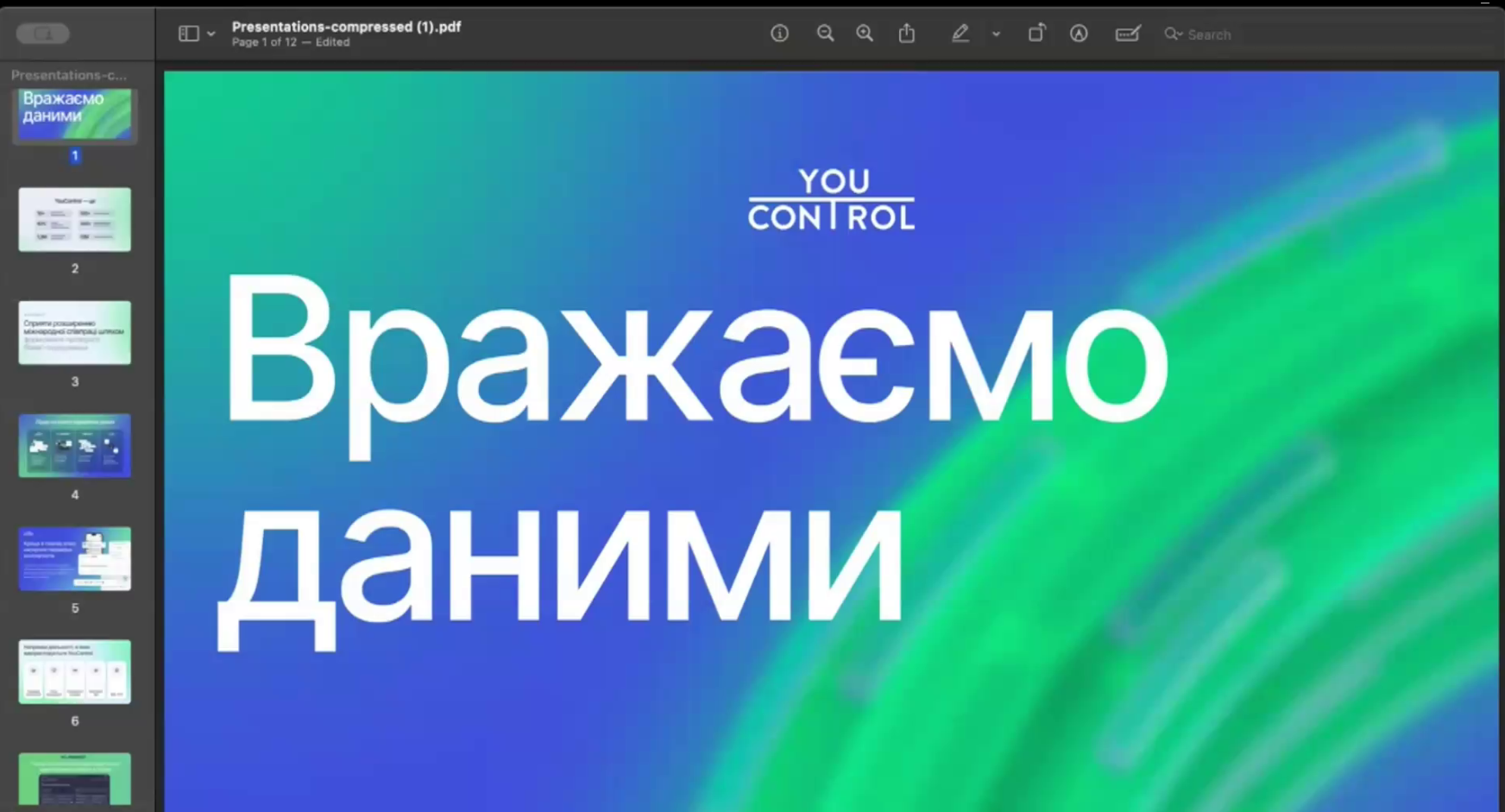Screen dimensions: 1505x812
Task: Click the 'Page 1 of 12 — Edited' subtitle
Action: coord(291,42)
